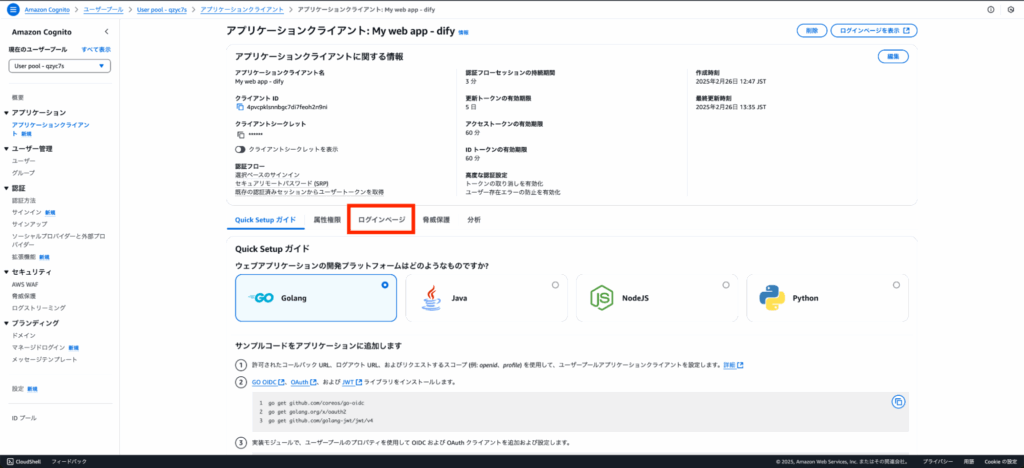
Task: Open メッセージテンプレート in the sidebar
Action: (44, 360)
